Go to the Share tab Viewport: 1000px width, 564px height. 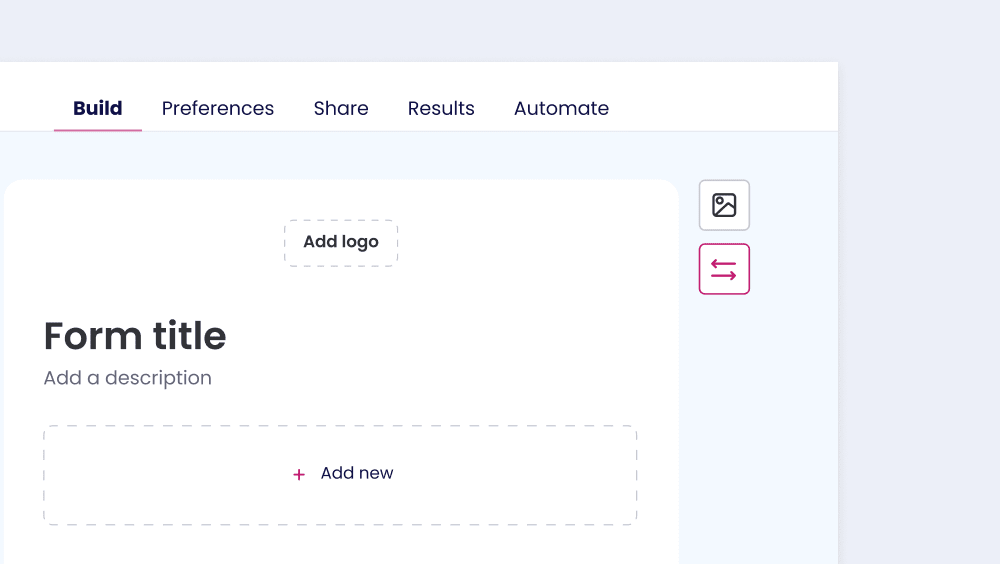[x=341, y=108]
